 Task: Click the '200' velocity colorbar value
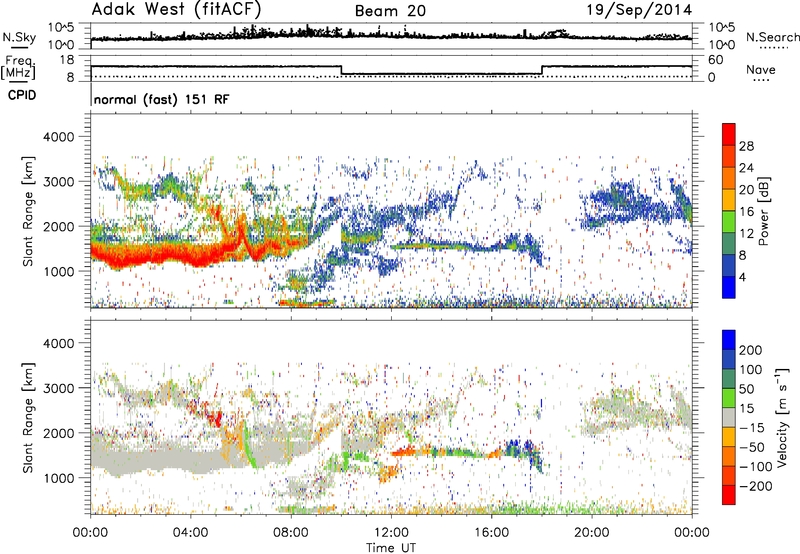point(750,350)
